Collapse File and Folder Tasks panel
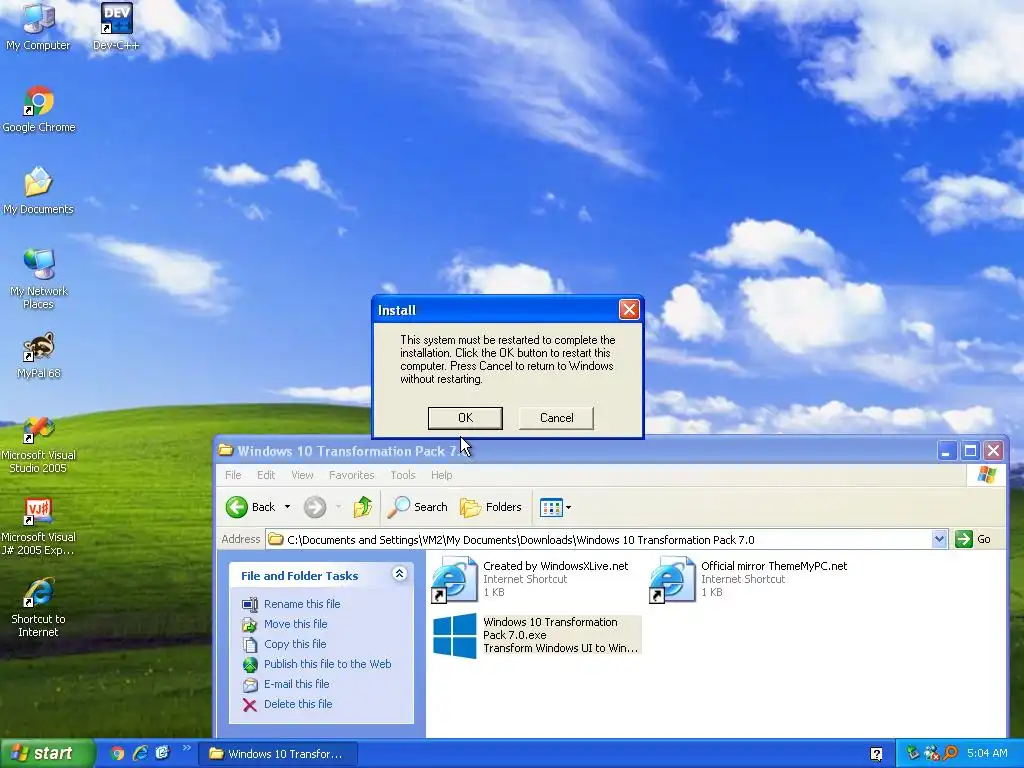The width and height of the screenshot is (1024, 768). click(399, 573)
